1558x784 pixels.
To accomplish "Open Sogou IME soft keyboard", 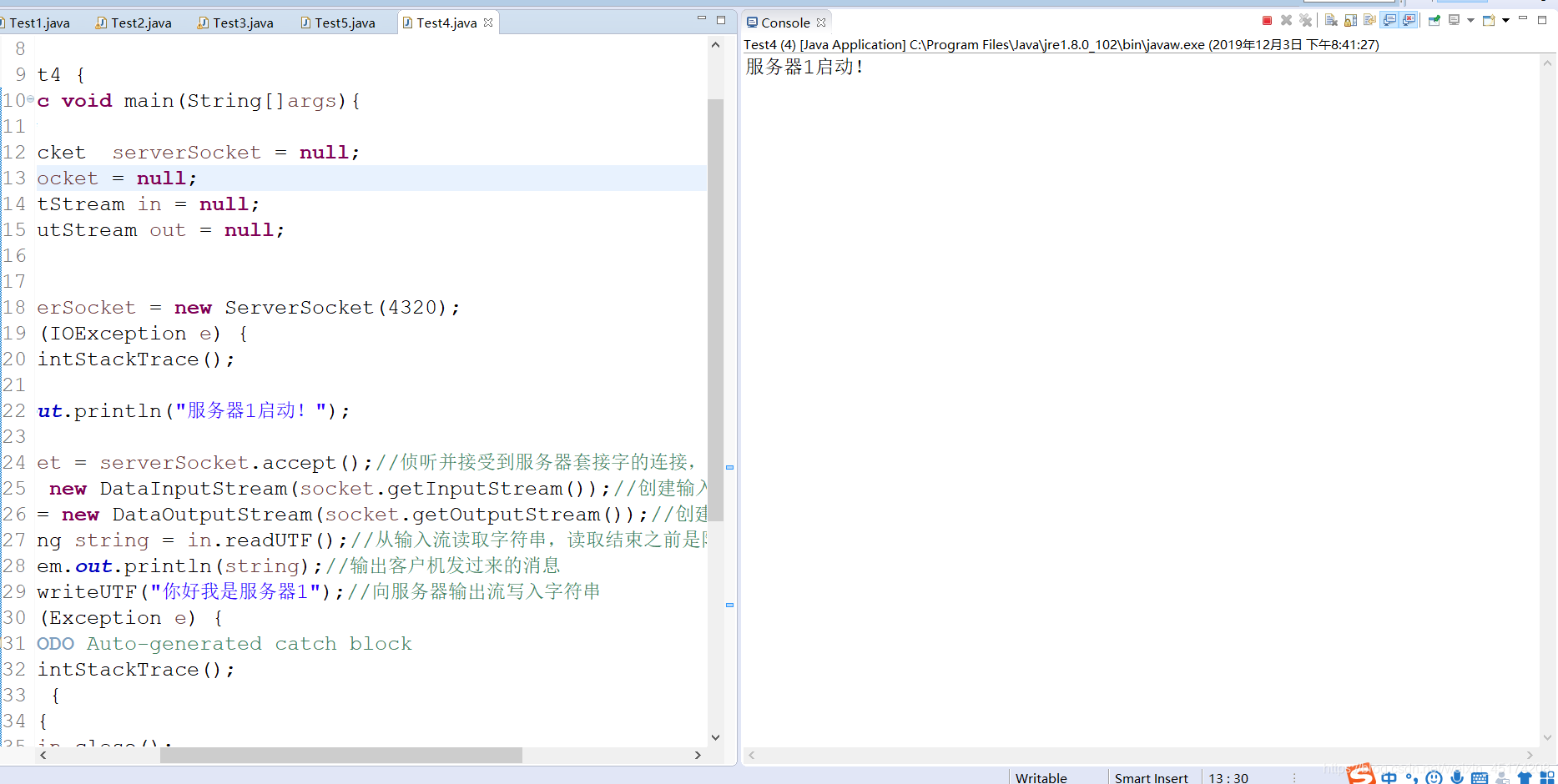I will pyautogui.click(x=1480, y=777).
